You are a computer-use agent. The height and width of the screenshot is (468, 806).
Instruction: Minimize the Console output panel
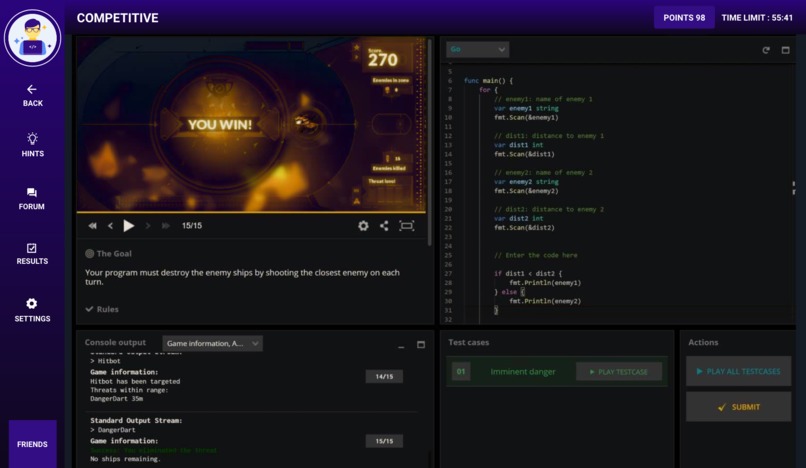coord(401,346)
